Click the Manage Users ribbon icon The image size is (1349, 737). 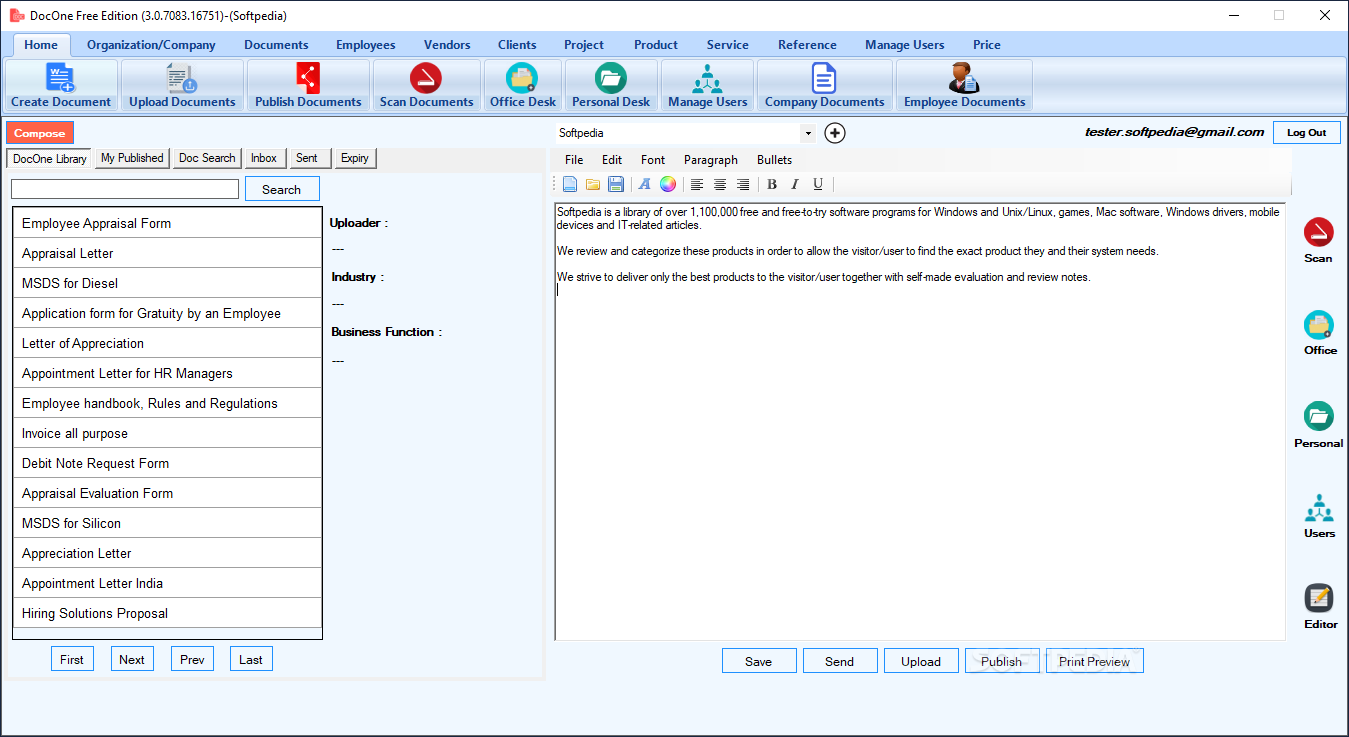(707, 85)
